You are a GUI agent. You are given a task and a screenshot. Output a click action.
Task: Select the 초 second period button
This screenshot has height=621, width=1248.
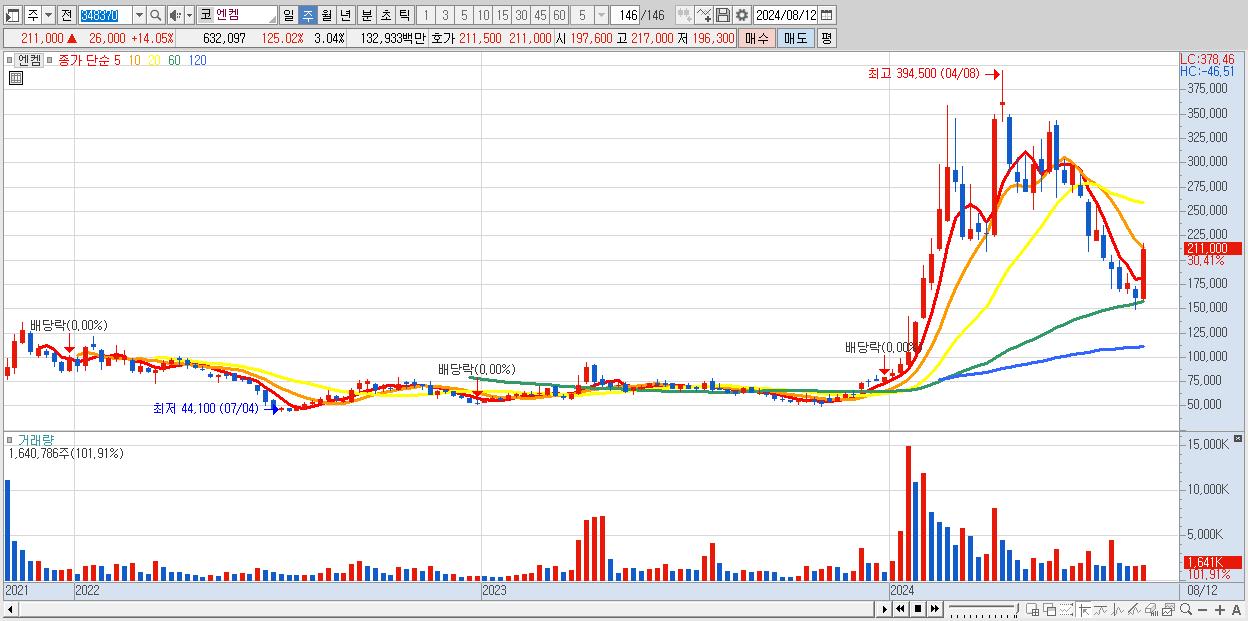click(x=385, y=15)
